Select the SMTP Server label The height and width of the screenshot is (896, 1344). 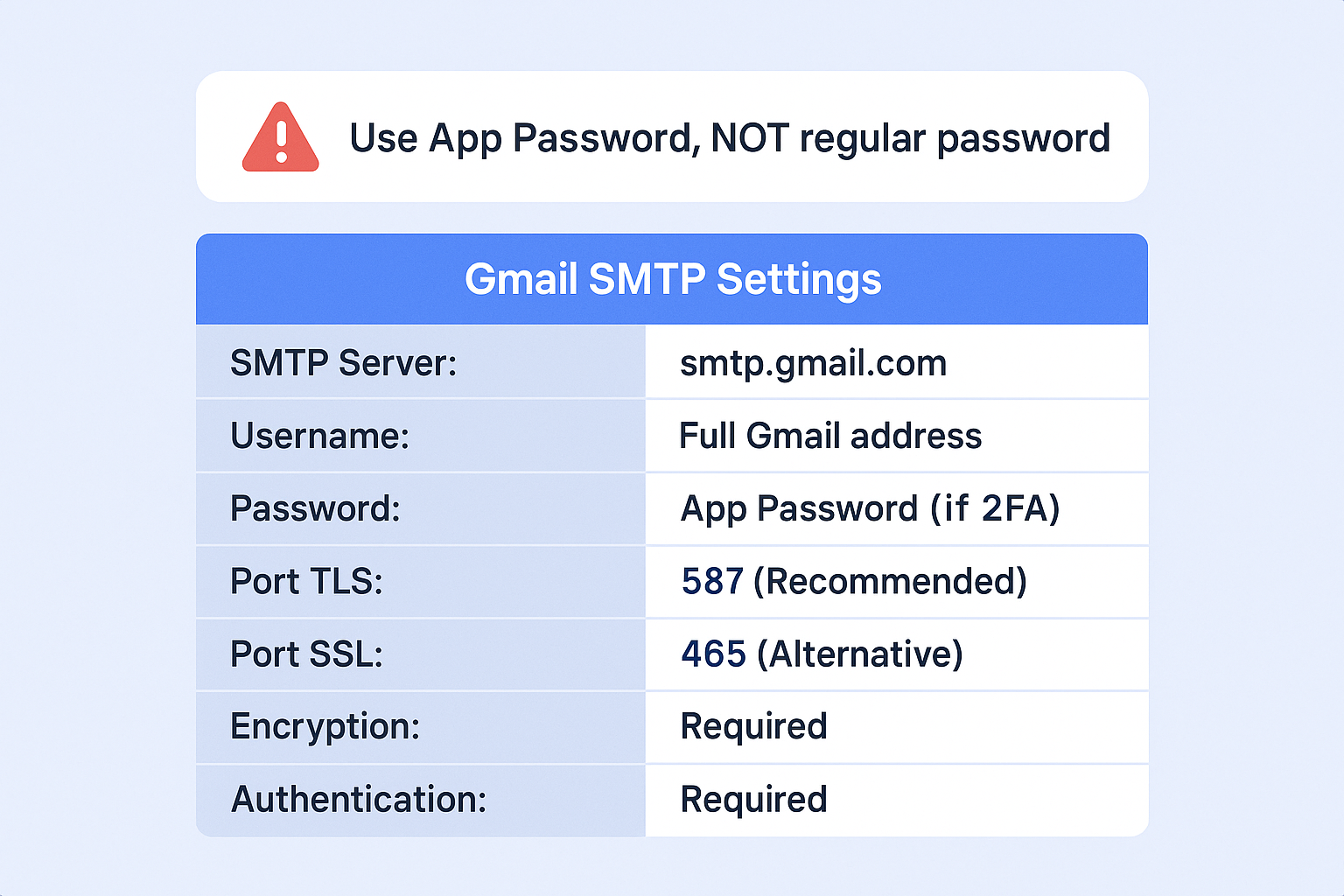tap(343, 363)
